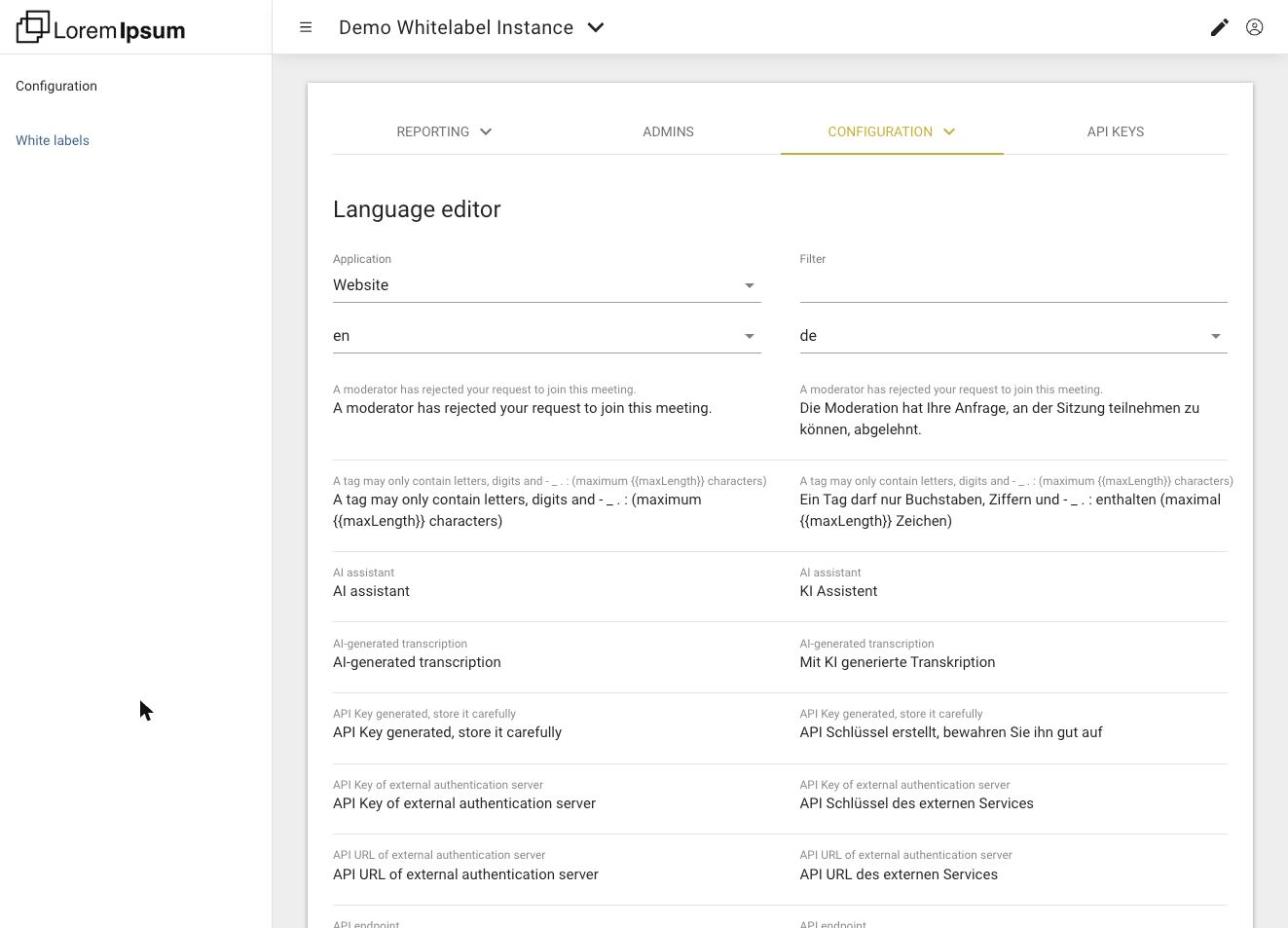The width and height of the screenshot is (1288, 928).
Task: Edit German field starting 'Ein Tag darf nur Buchstaben'
Action: point(1013,510)
